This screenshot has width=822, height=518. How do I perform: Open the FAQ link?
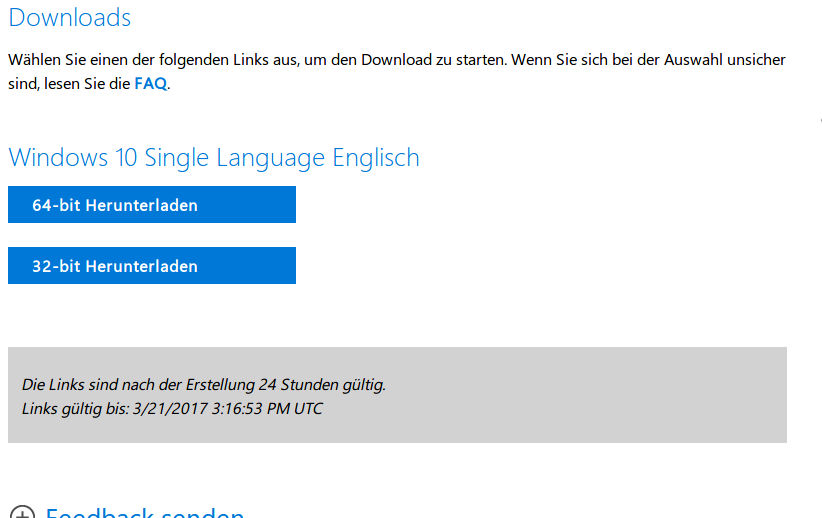click(150, 83)
